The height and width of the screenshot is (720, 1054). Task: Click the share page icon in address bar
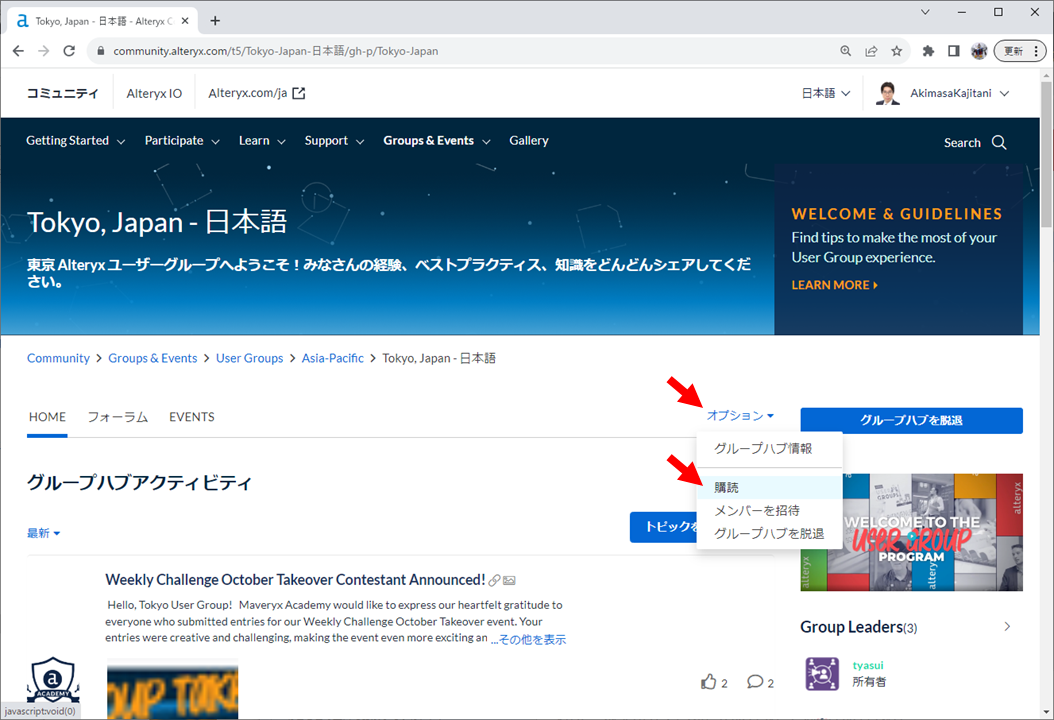[871, 51]
